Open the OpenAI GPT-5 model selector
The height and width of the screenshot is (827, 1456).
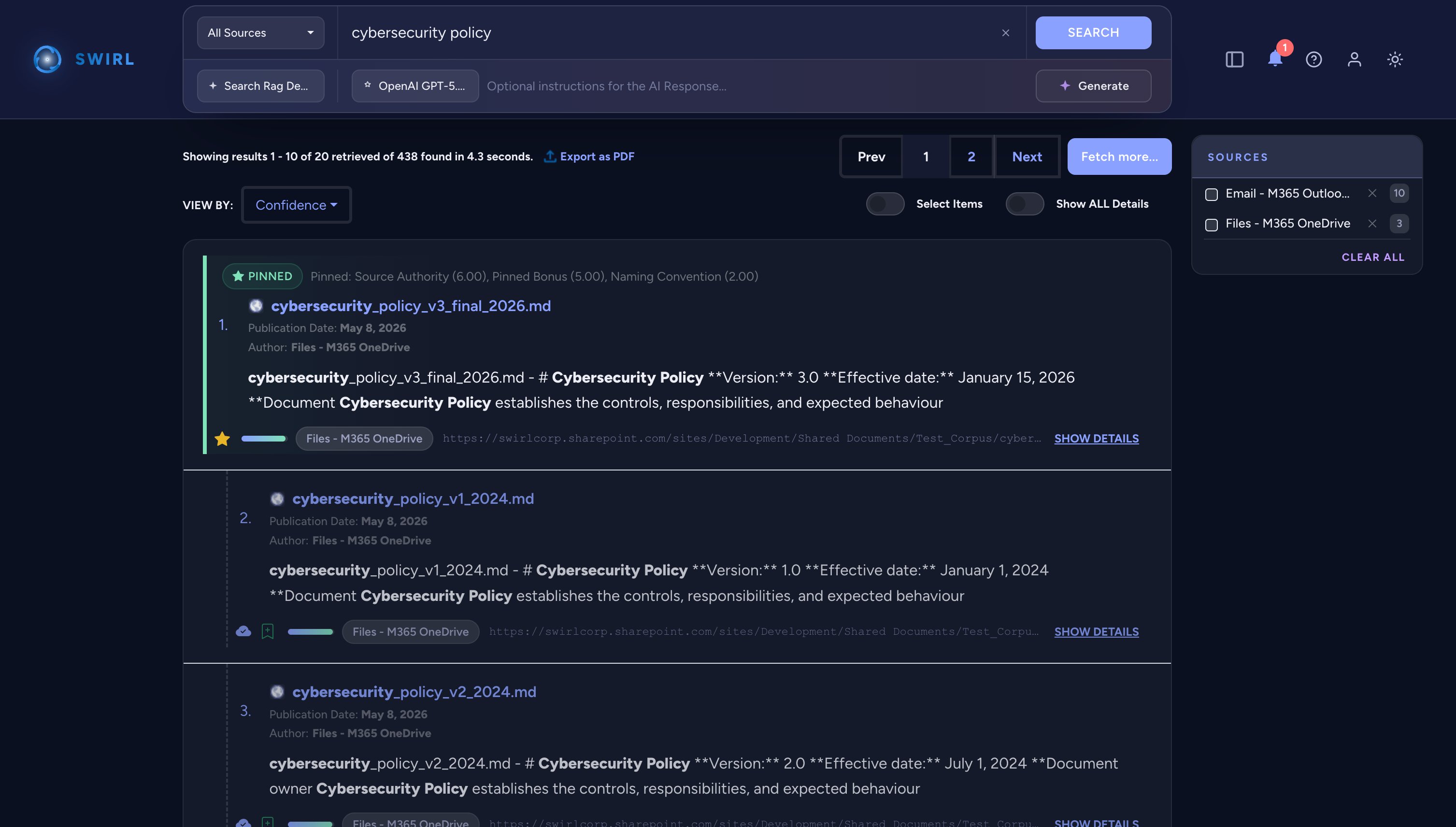[415, 86]
